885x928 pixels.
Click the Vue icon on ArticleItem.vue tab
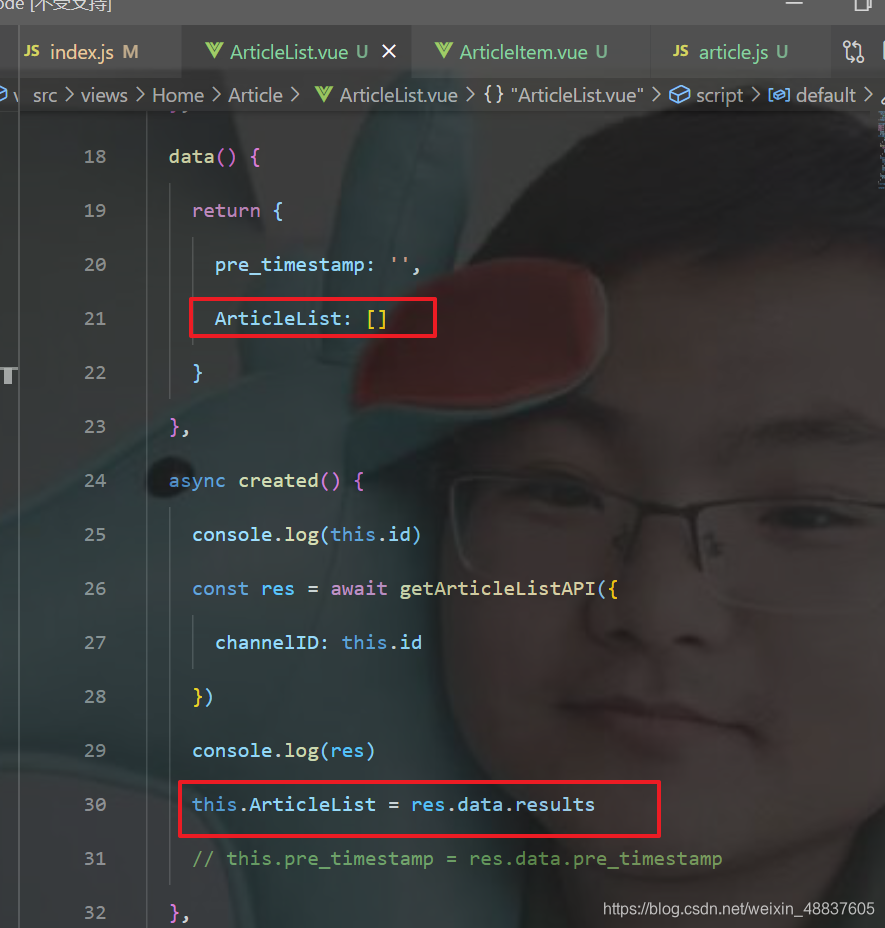click(x=446, y=51)
